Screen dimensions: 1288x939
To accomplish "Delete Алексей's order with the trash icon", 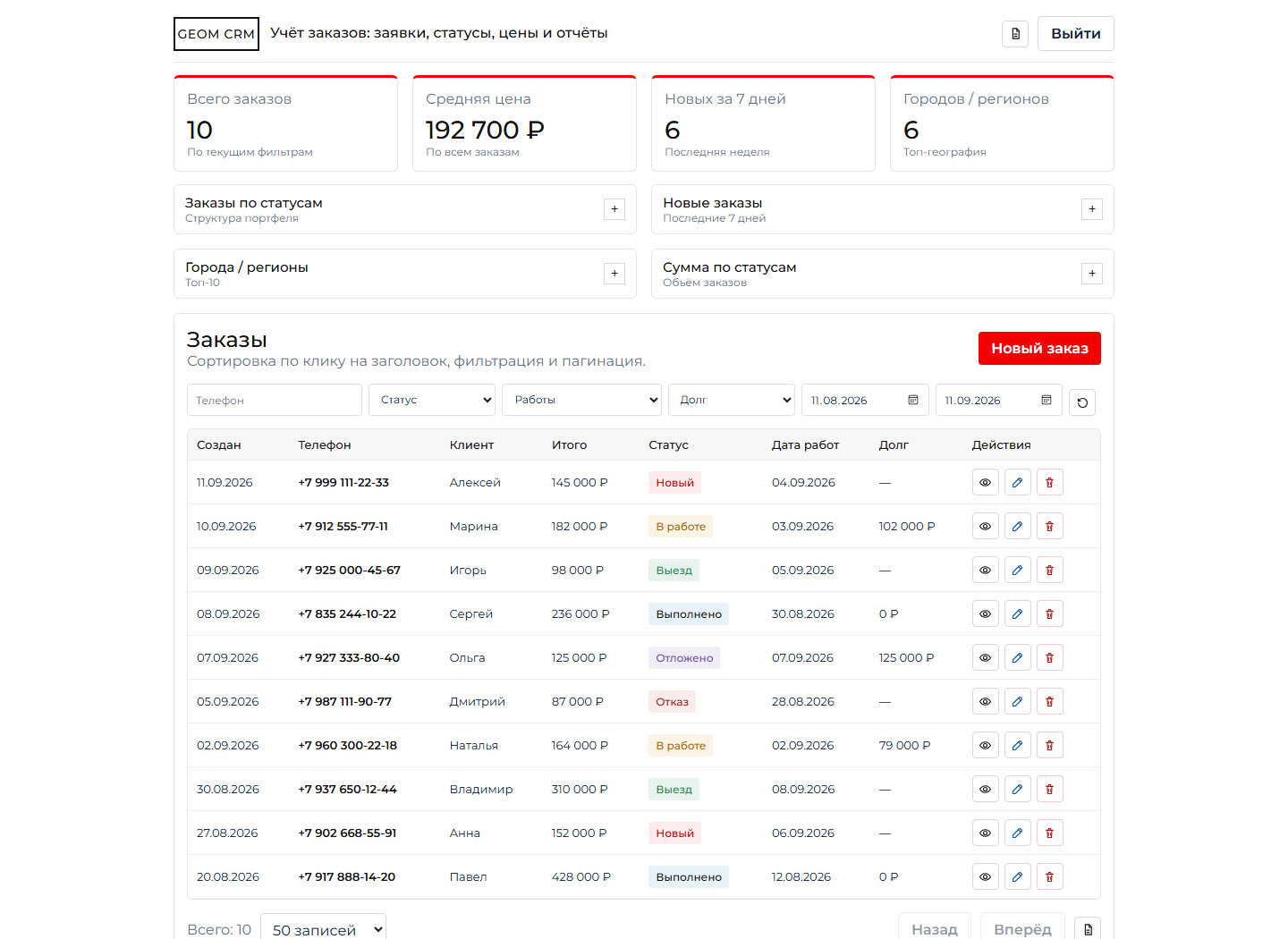I will point(1050,482).
